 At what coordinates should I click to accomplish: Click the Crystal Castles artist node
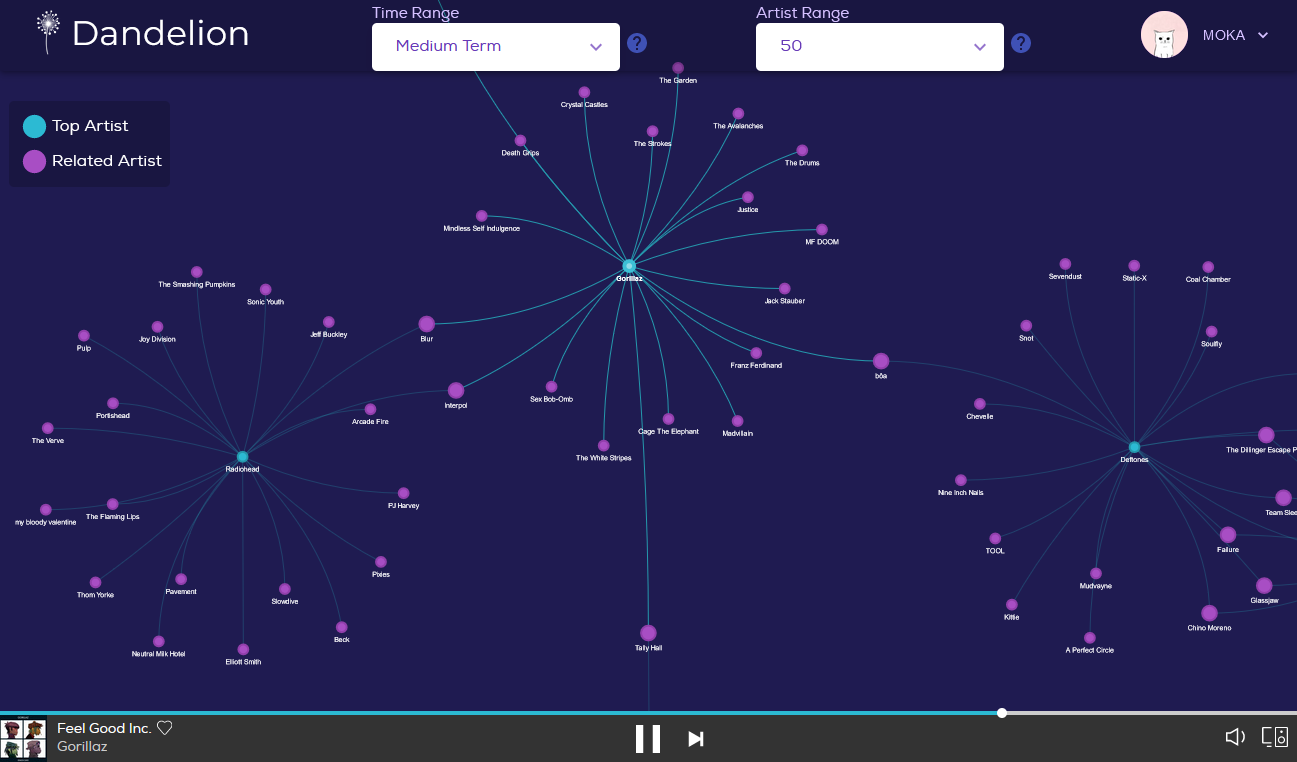pyautogui.click(x=584, y=92)
